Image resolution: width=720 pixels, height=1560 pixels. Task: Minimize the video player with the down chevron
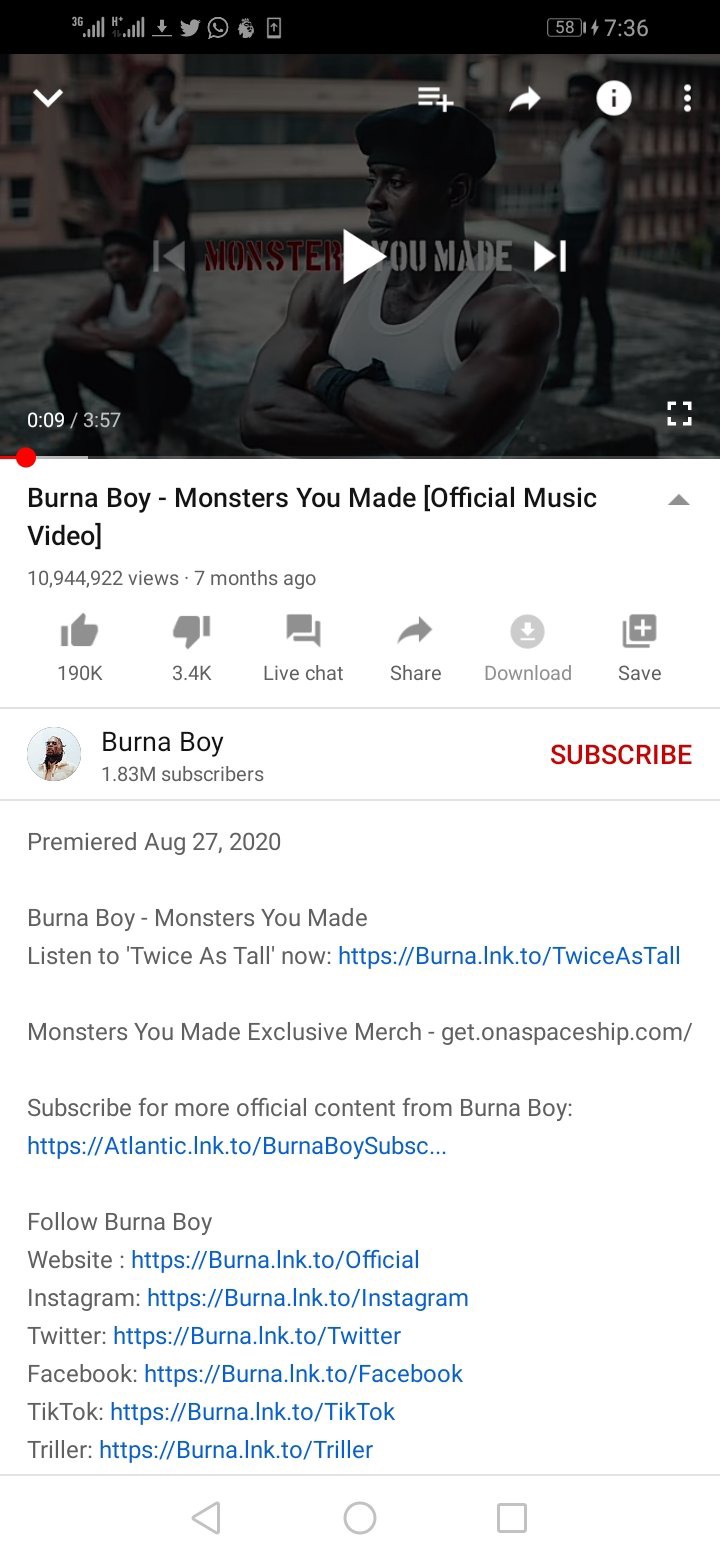coord(48,98)
